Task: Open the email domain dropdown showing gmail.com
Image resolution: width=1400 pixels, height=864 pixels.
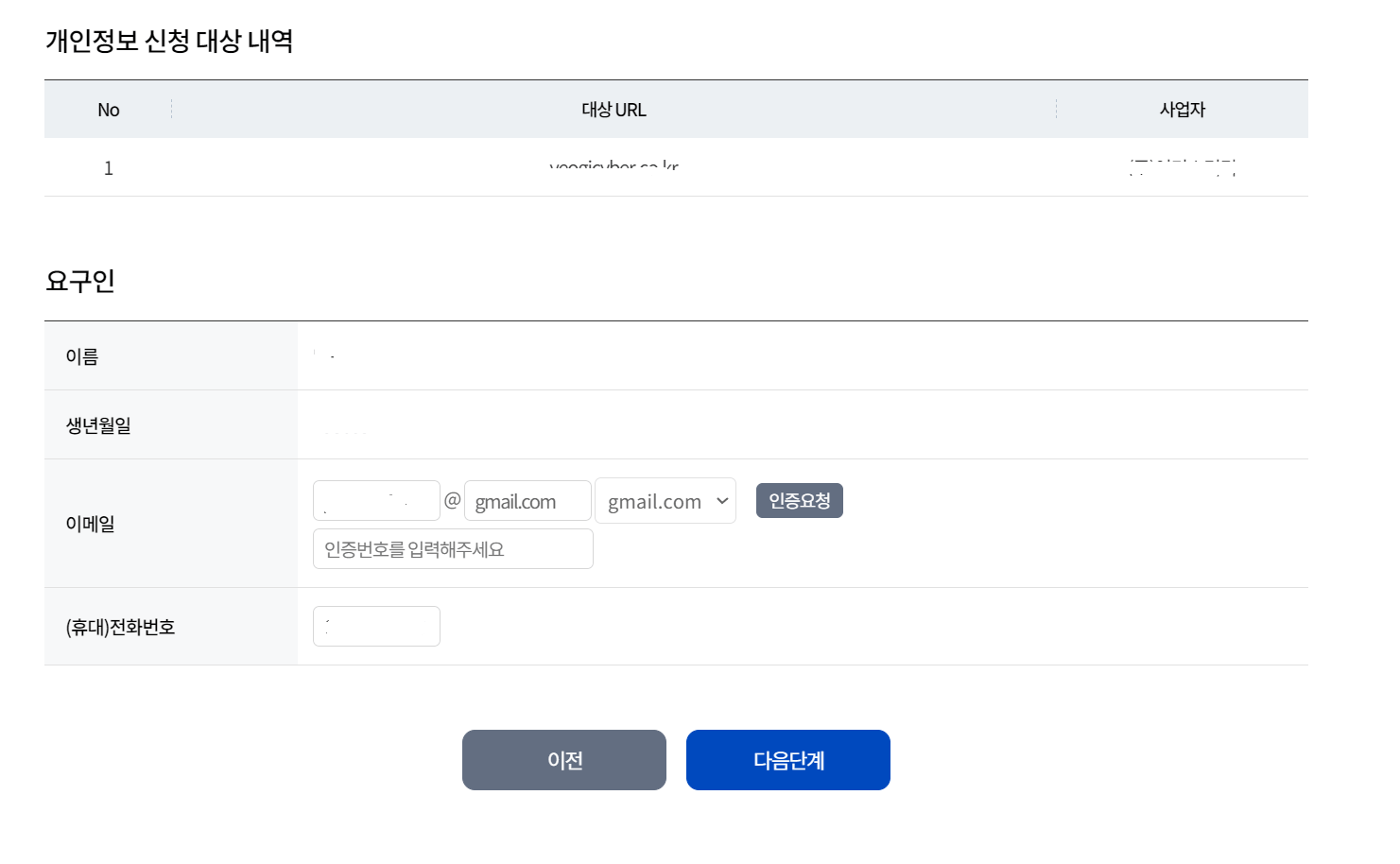Action: [x=665, y=501]
